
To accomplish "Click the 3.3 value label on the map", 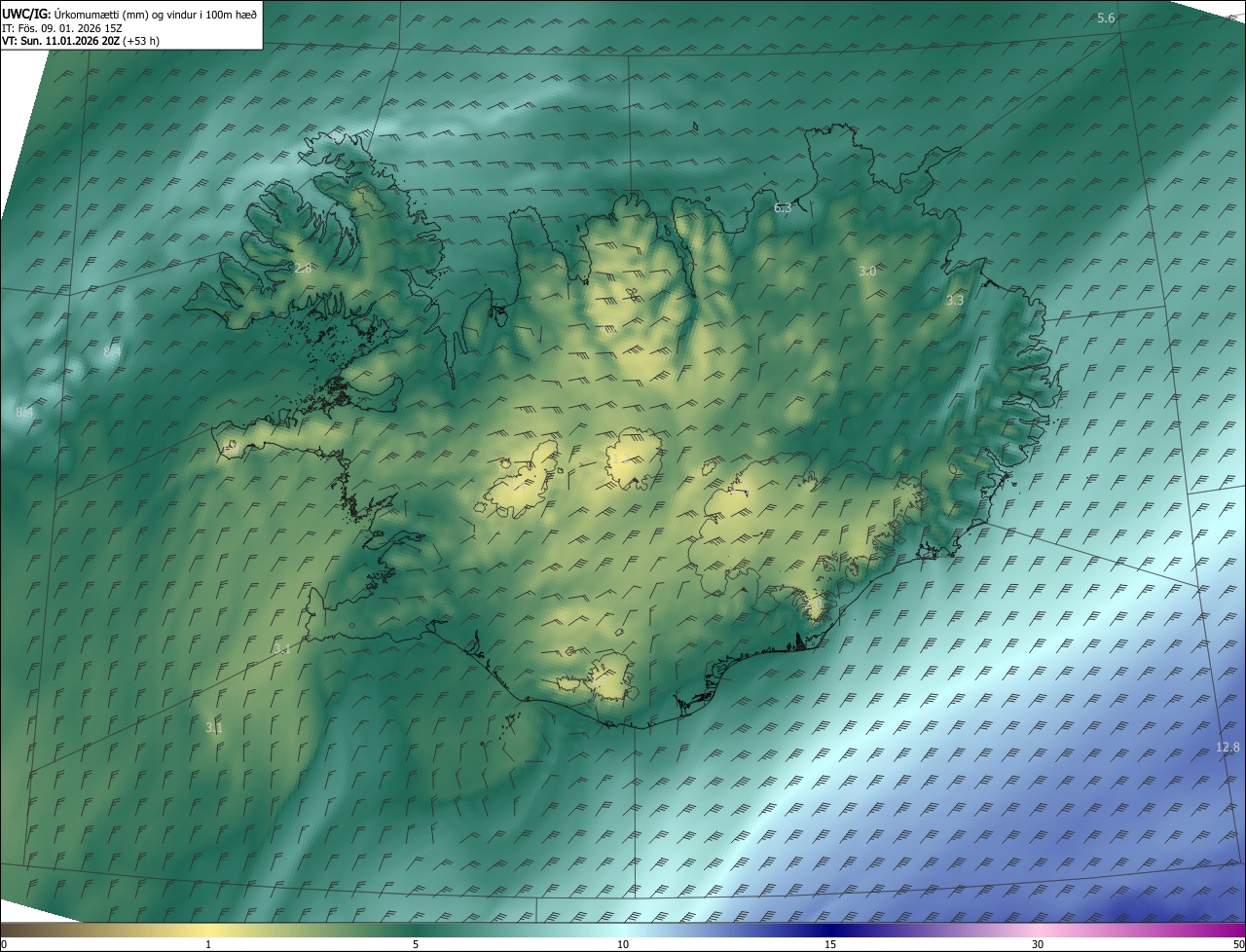I will 955,300.
